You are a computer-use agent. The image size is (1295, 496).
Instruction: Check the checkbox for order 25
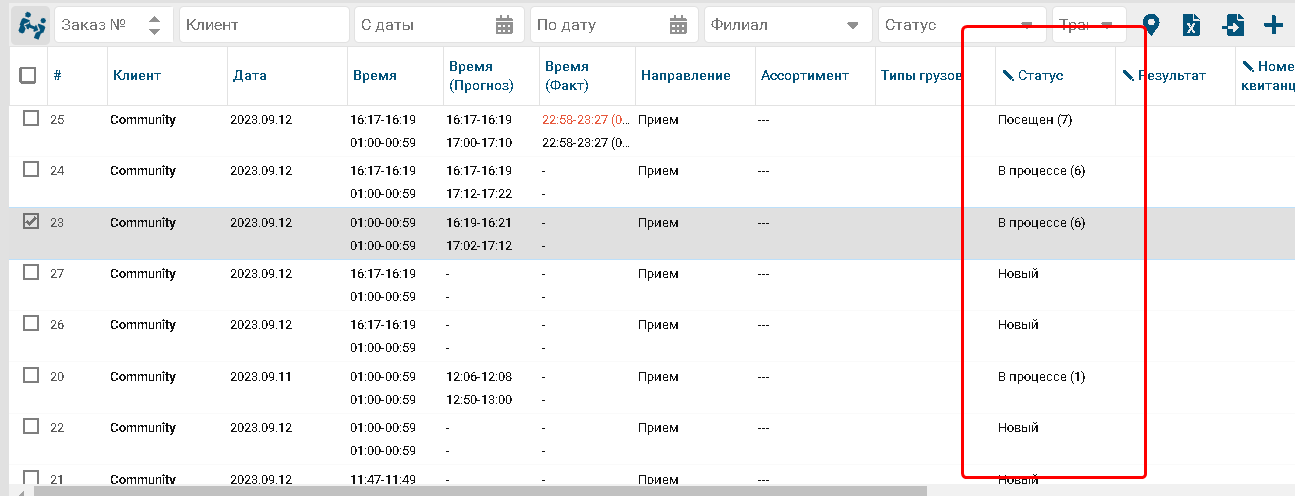(x=31, y=119)
